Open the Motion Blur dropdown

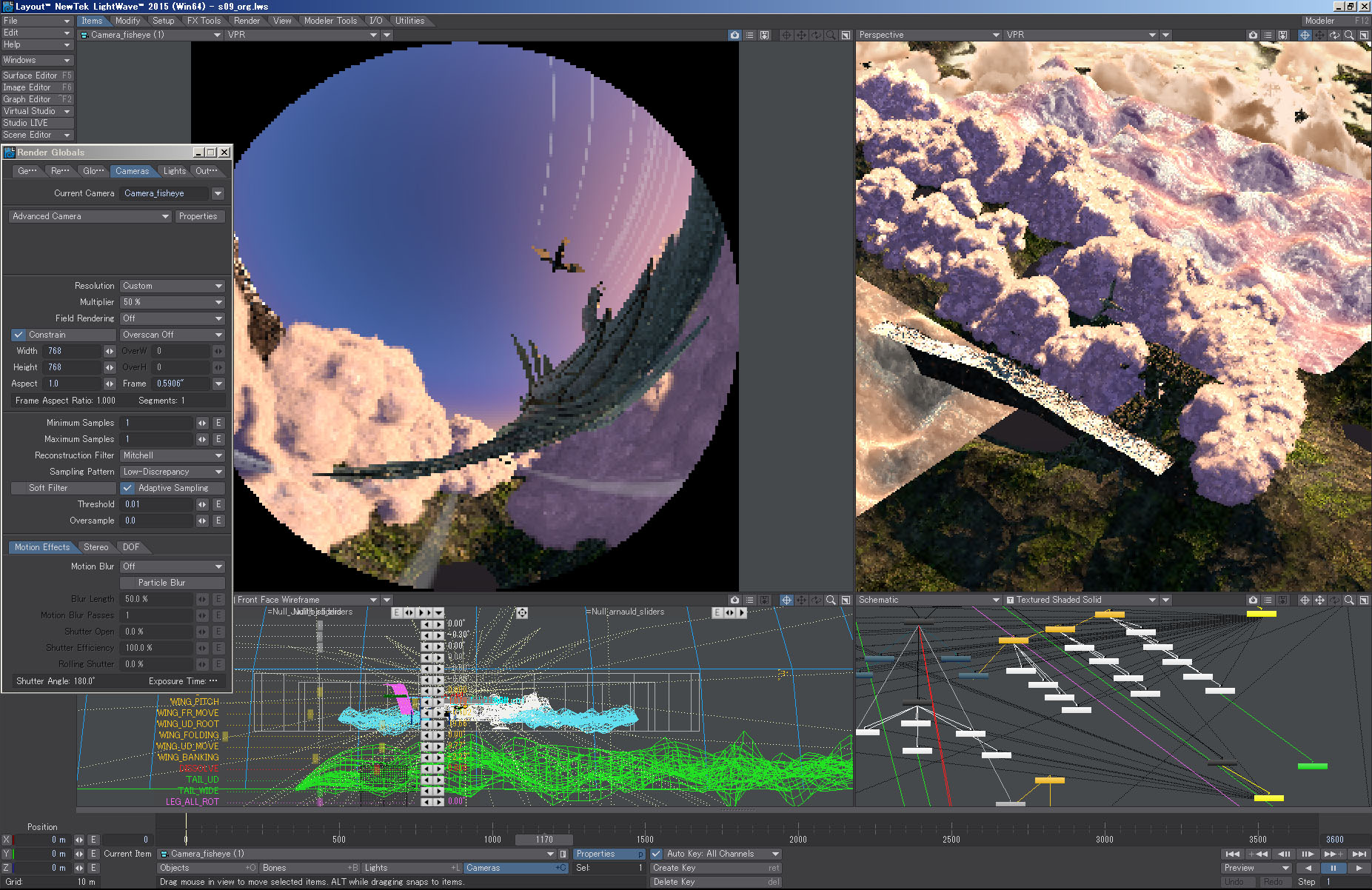[x=172, y=566]
